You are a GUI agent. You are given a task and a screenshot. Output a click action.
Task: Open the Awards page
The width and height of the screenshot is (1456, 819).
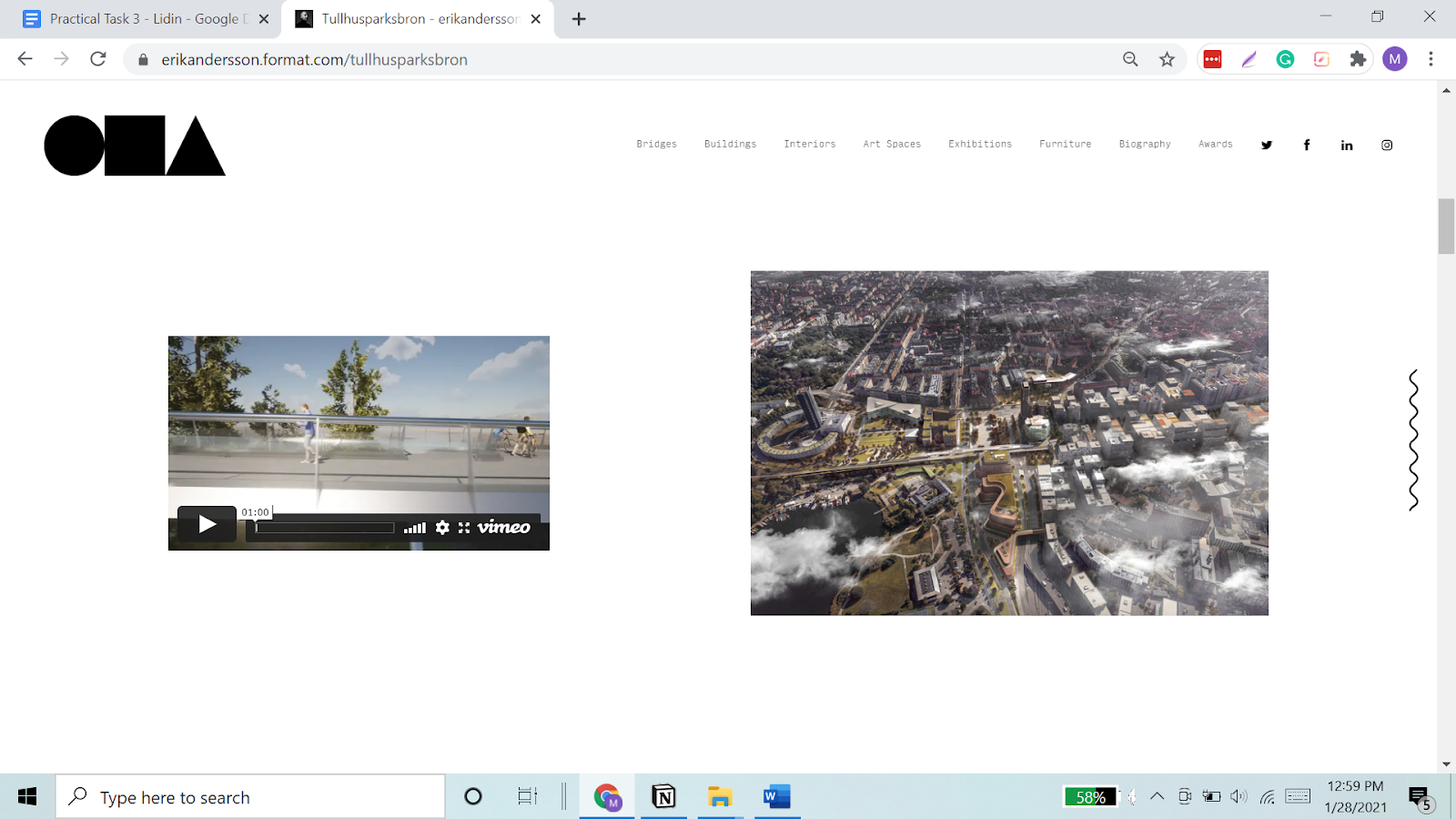tap(1215, 144)
